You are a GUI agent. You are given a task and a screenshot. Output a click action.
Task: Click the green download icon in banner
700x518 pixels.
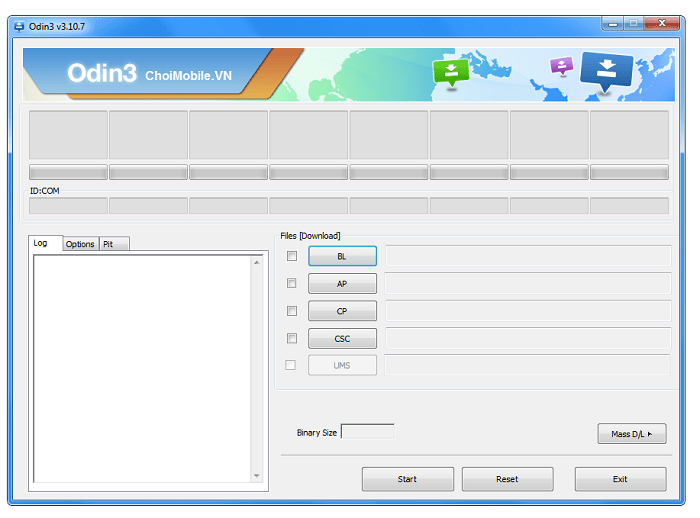point(450,72)
